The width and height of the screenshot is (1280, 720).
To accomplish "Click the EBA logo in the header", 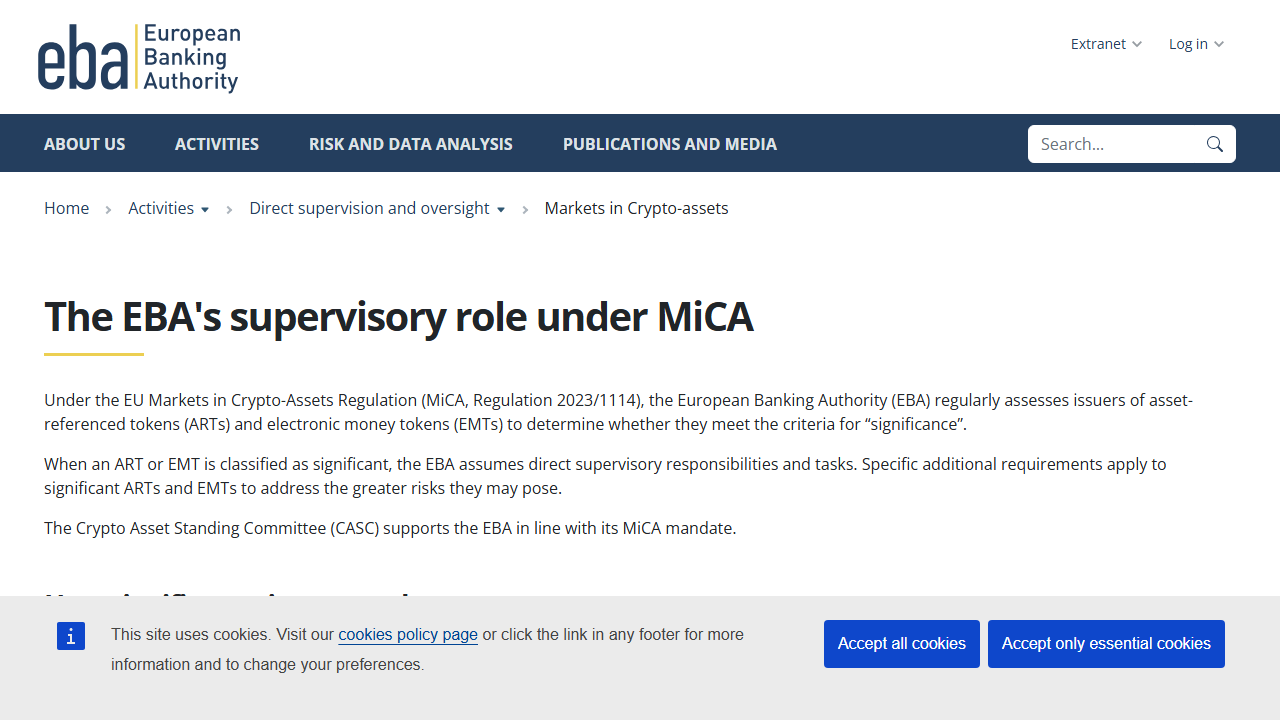I will 139,58.
